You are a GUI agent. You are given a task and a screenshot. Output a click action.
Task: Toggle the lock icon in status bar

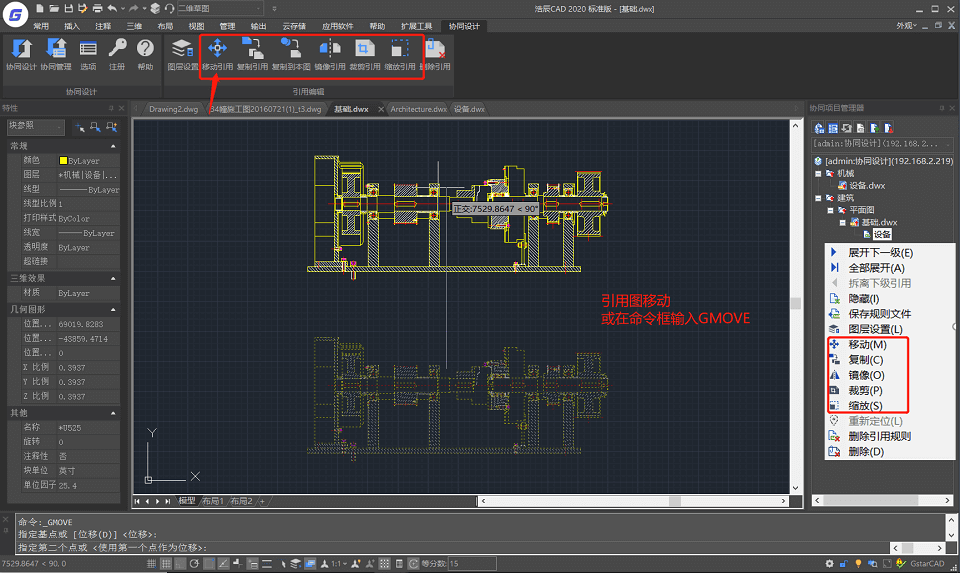coord(844,563)
